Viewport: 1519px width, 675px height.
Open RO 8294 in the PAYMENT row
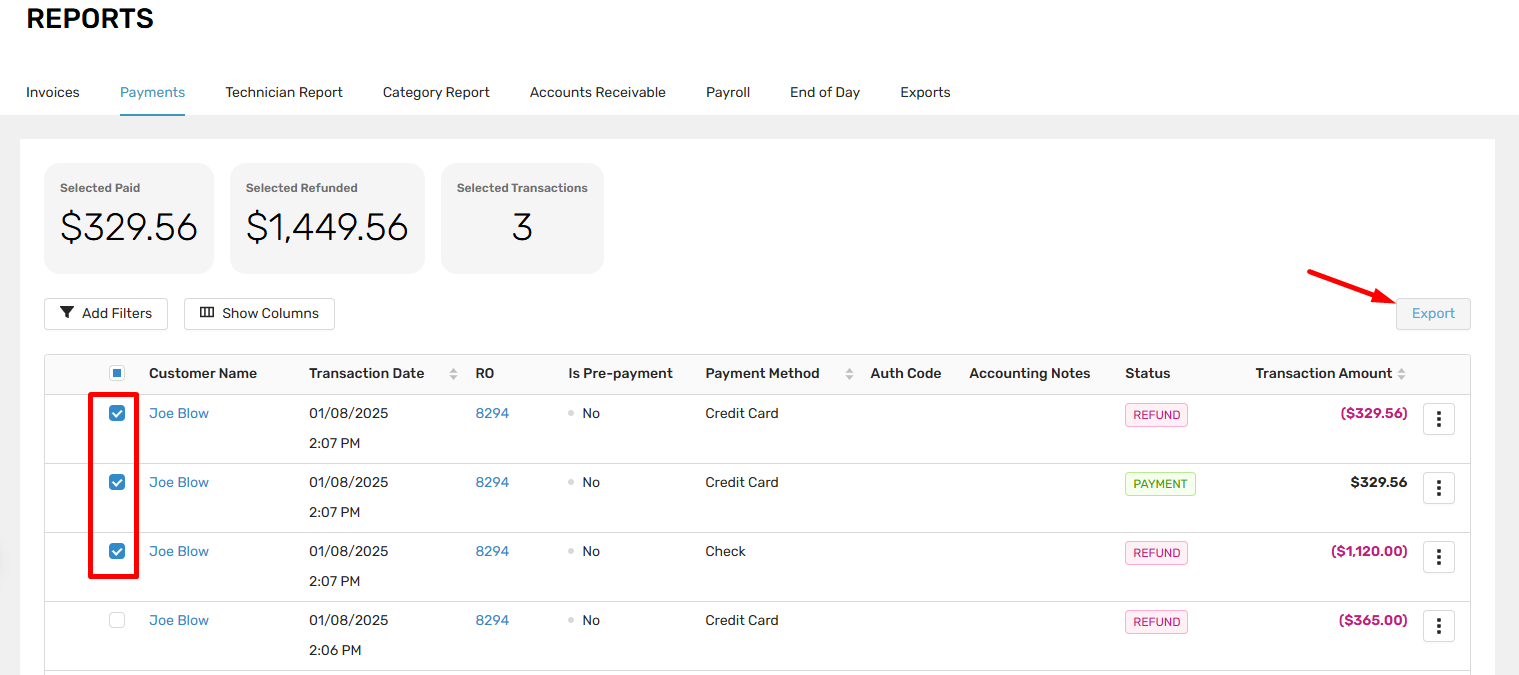click(492, 482)
